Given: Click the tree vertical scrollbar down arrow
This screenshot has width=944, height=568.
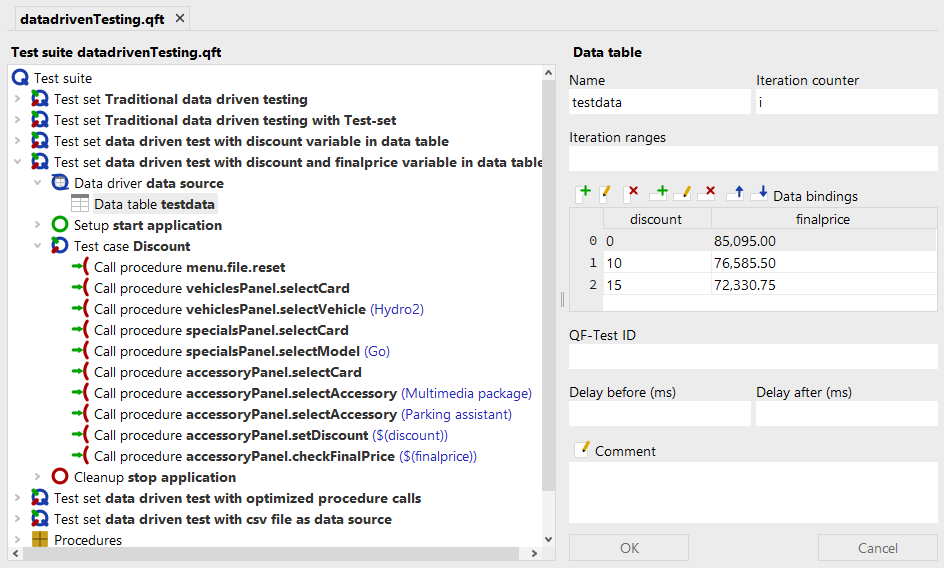Looking at the screenshot, I should pos(548,539).
